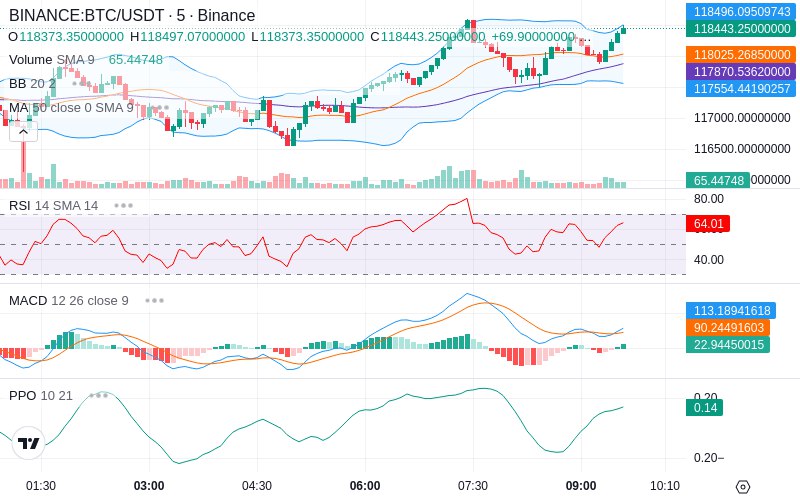Click the high price value 118497.07000000

193,37
